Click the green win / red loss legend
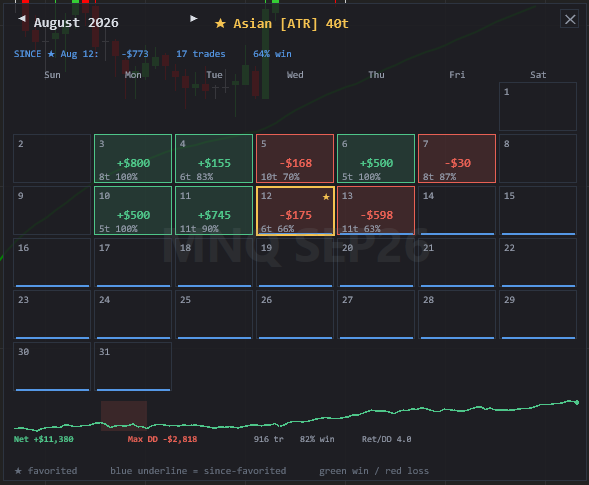The image size is (589, 485). click(x=374, y=471)
